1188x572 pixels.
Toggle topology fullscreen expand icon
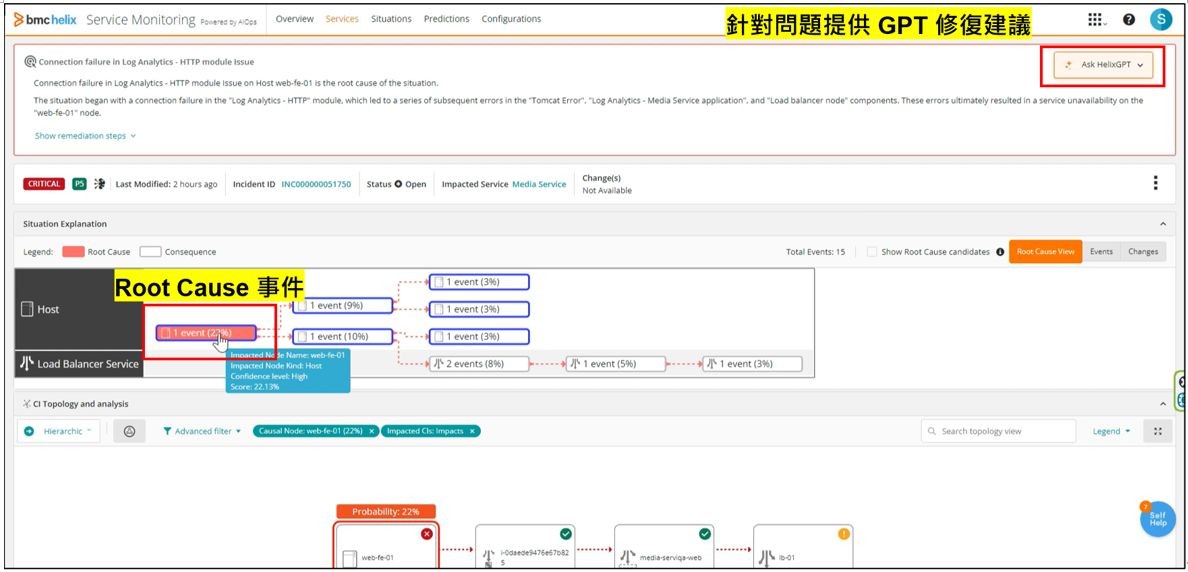1158,431
